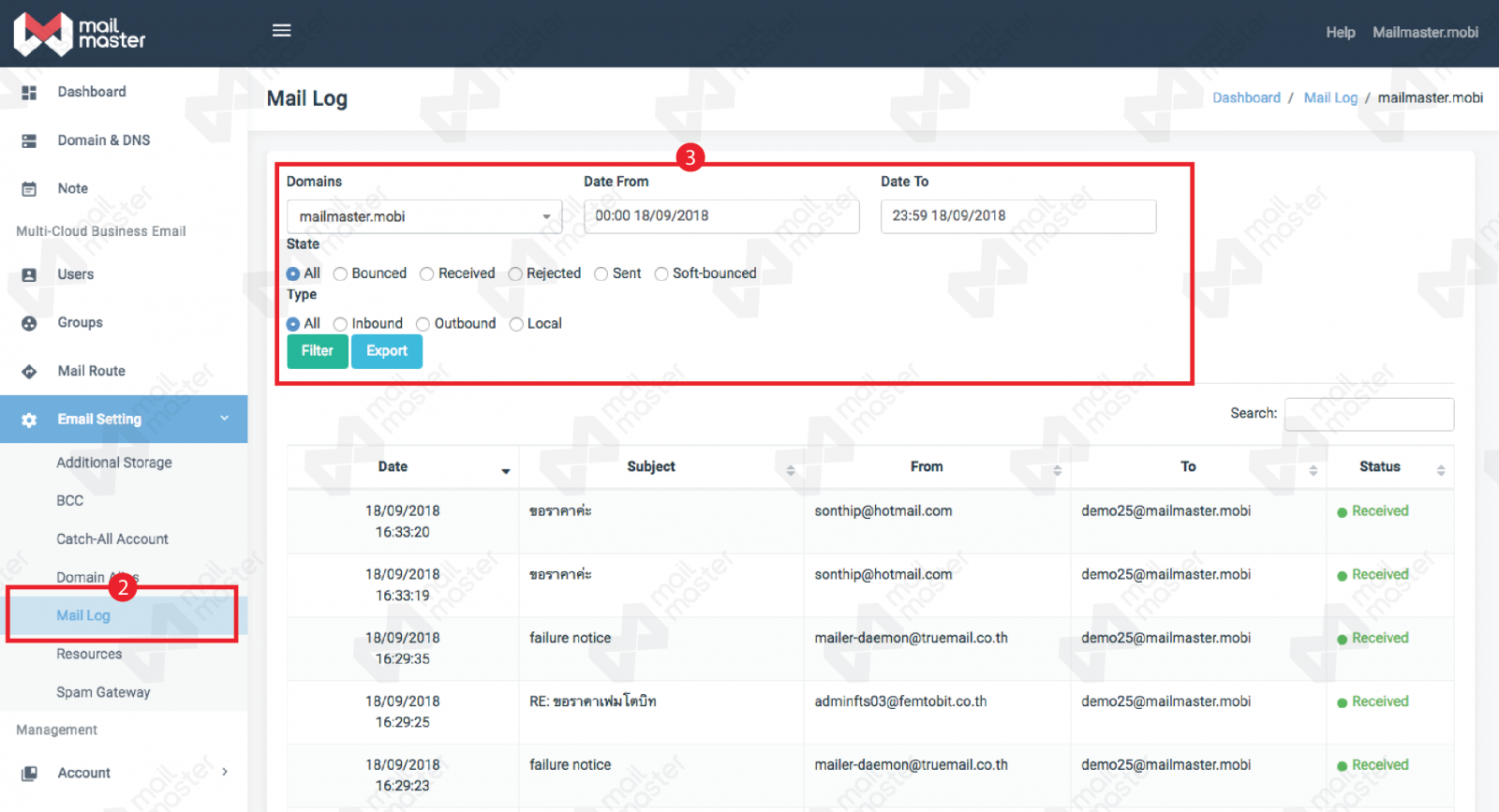Open Groups in the sidebar

pyautogui.click(x=81, y=322)
